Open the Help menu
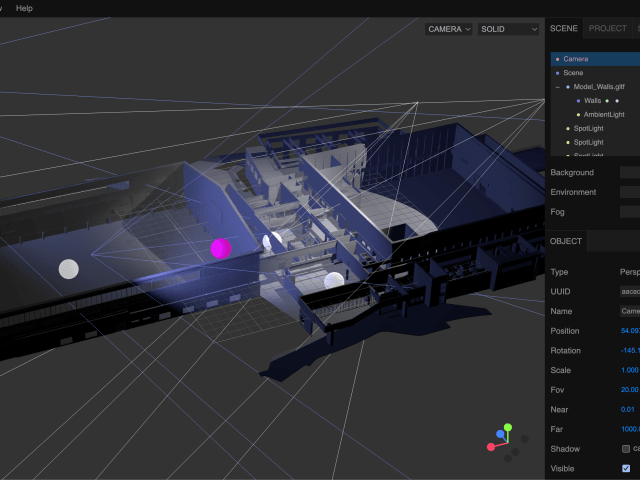This screenshot has width=640, height=480. pos(24,8)
